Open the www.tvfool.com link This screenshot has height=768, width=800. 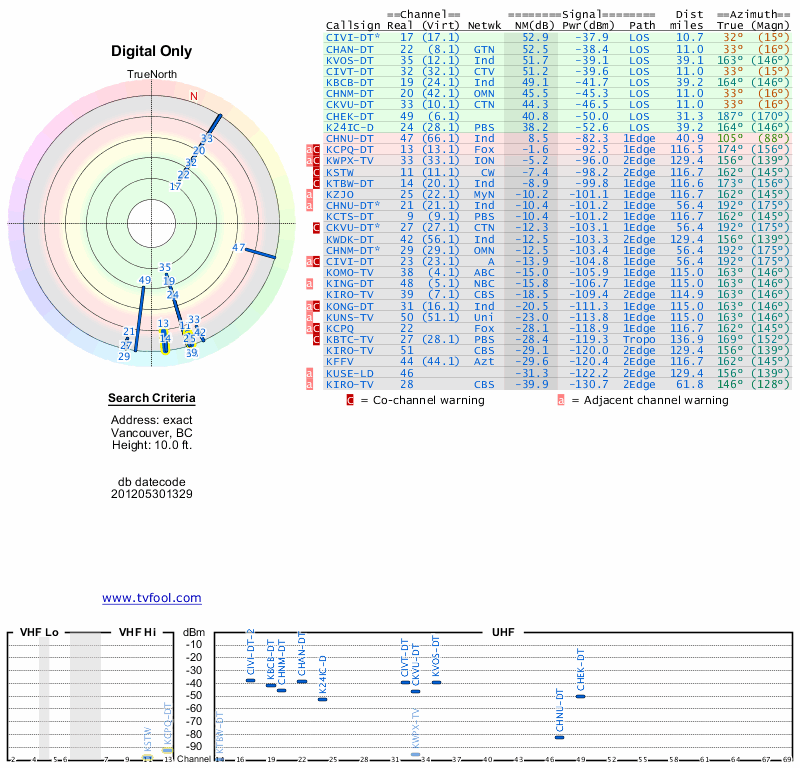click(152, 598)
